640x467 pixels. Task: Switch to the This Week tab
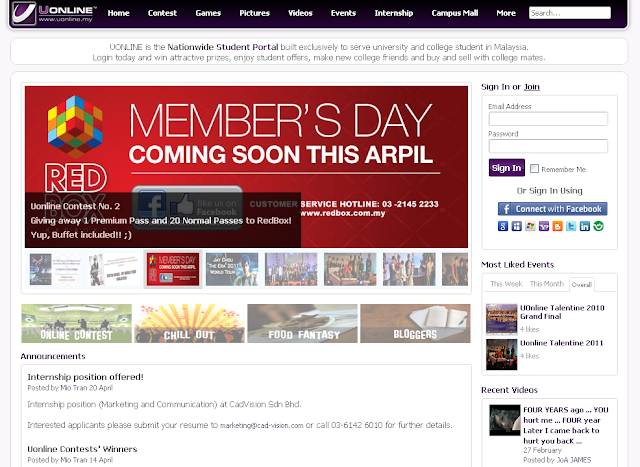pyautogui.click(x=506, y=284)
